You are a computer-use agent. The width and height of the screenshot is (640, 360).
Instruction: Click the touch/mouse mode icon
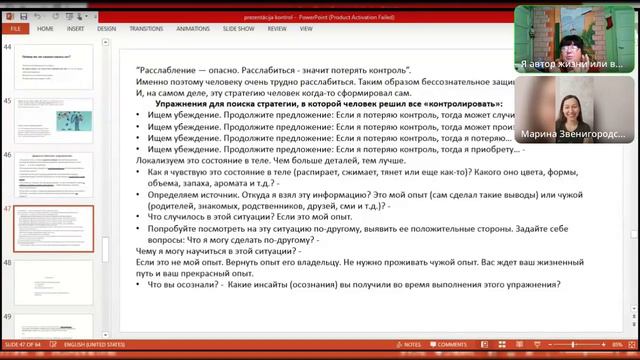pos(80,16)
